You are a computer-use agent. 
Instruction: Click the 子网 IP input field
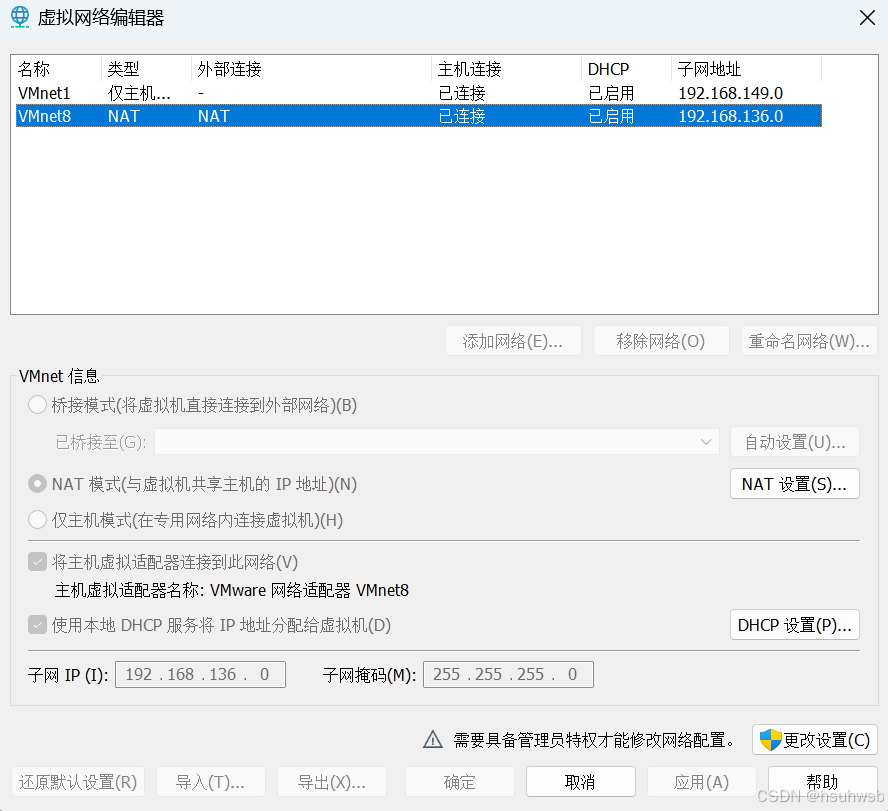click(x=200, y=674)
